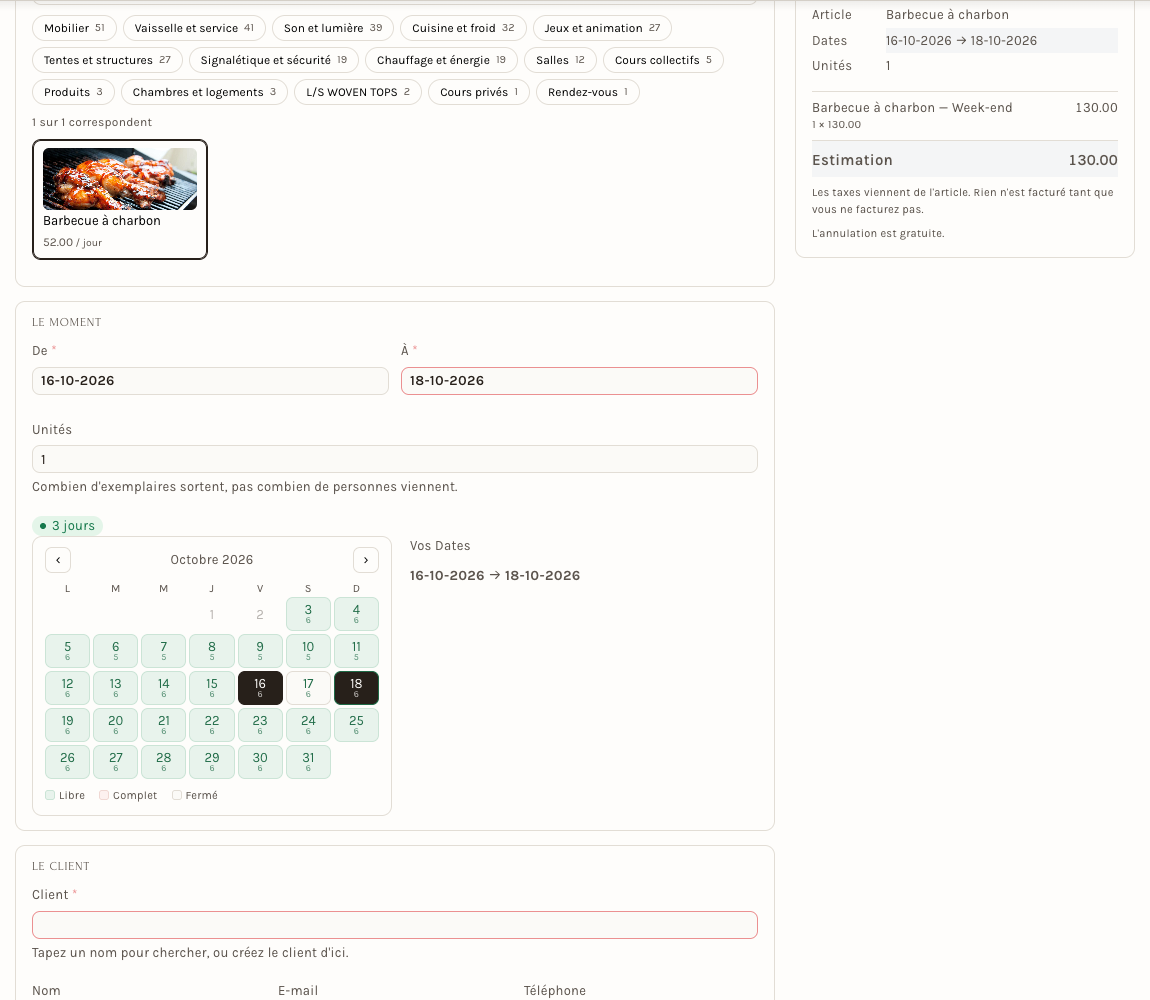Image resolution: width=1150 pixels, height=1000 pixels.
Task: Pick October 3 in the calendar
Action: (308, 614)
